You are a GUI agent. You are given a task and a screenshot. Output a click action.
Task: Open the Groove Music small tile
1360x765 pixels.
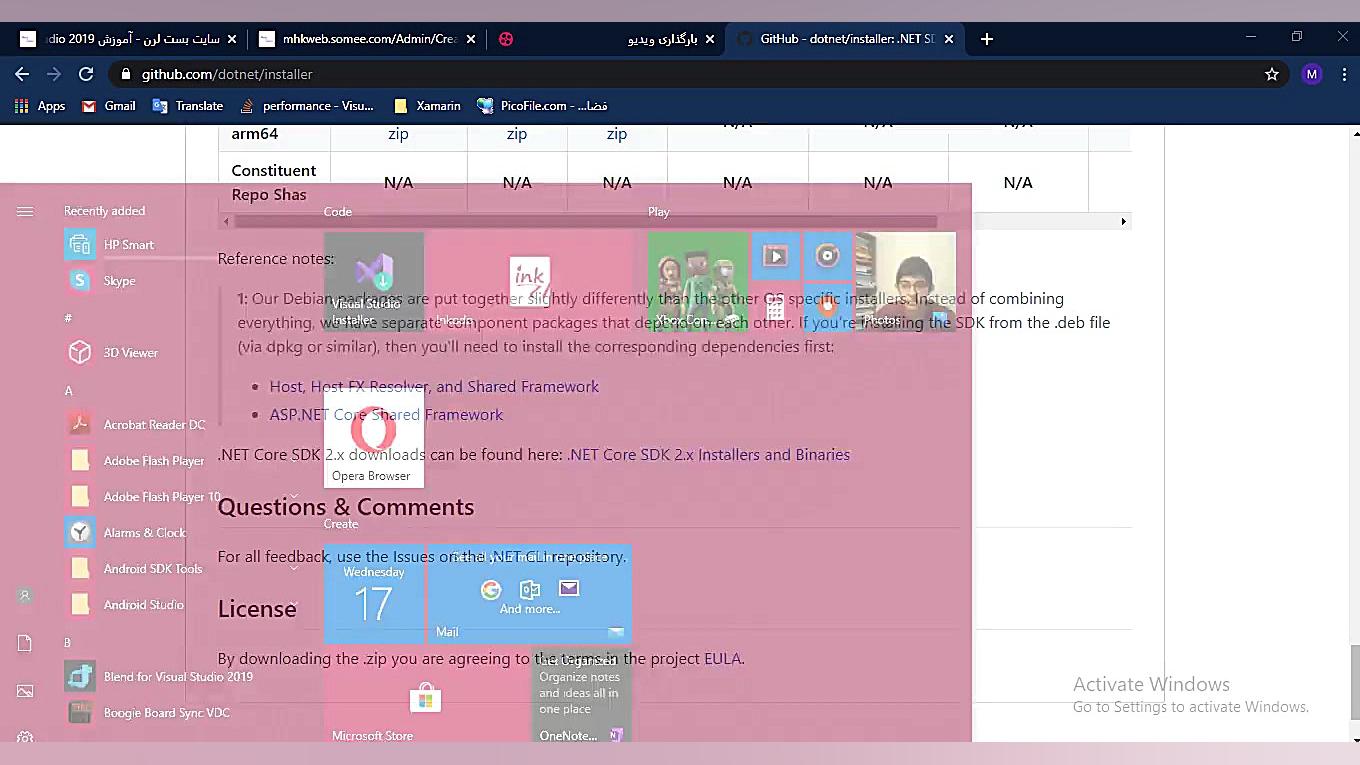[827, 257]
